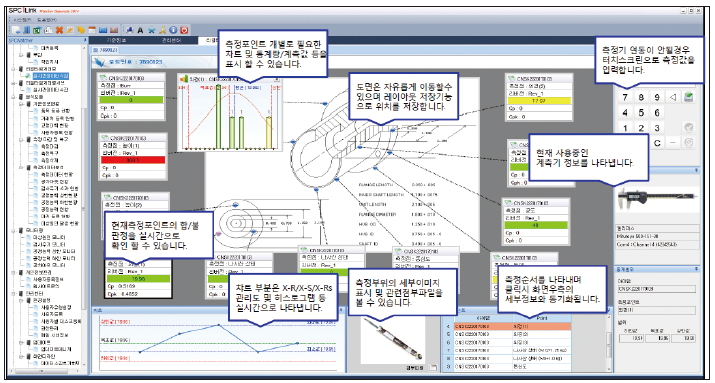The height and width of the screenshot is (383, 715).
Task: Collapse the 모니터링 tree node
Action: tap(14, 230)
